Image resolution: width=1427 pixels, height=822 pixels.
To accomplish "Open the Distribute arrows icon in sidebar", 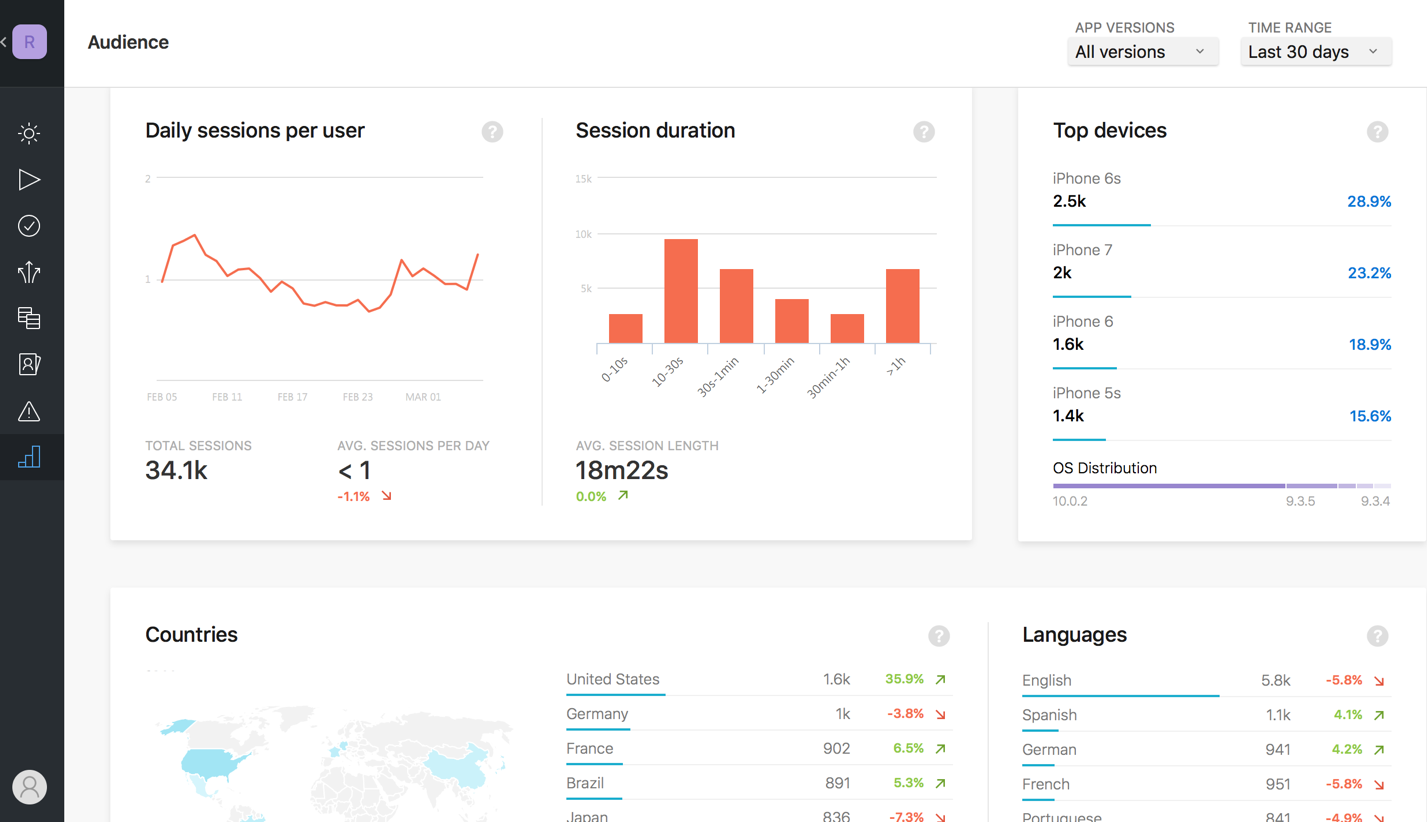I will coord(29,272).
